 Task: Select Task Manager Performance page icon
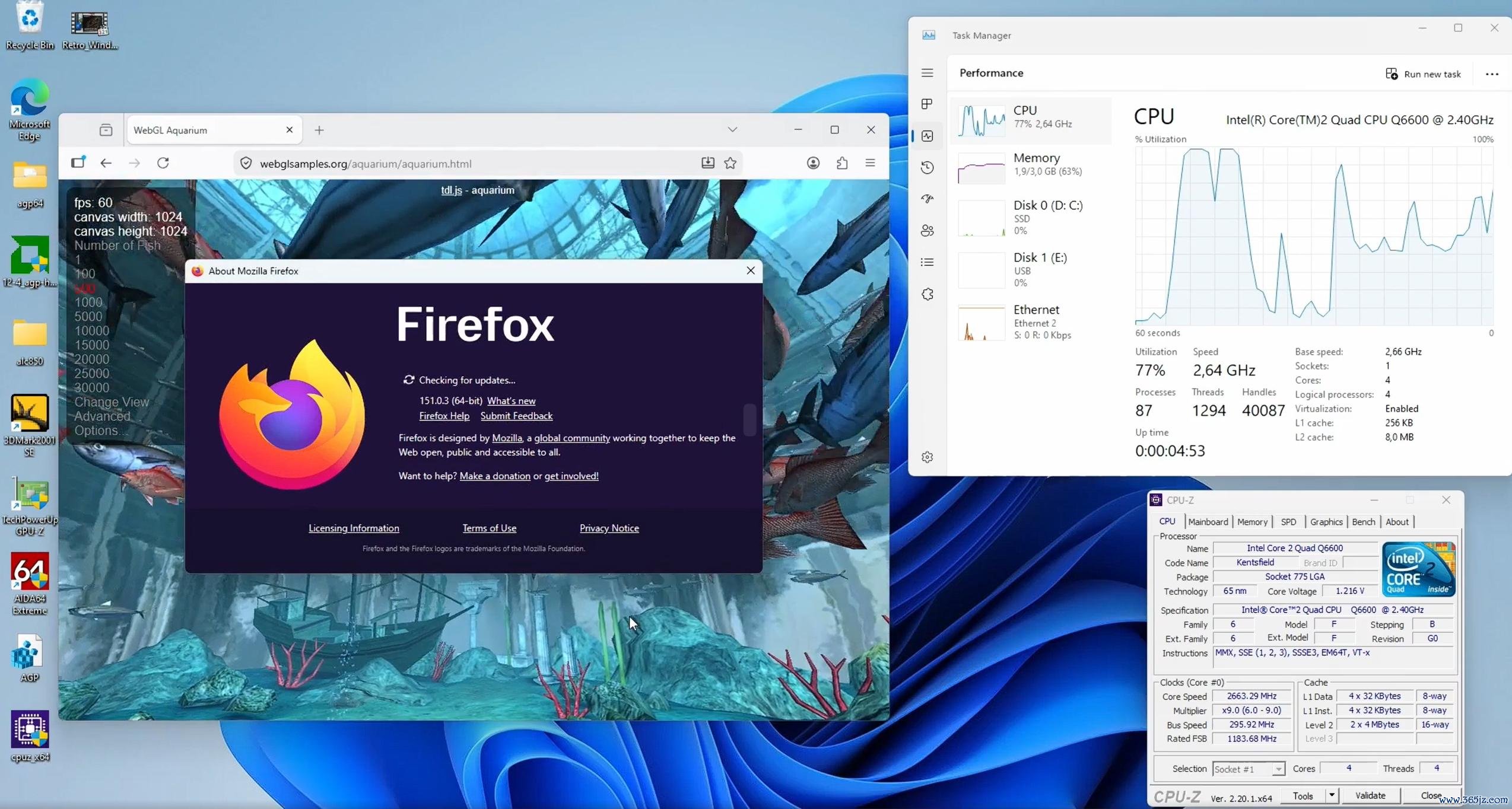pos(927,136)
